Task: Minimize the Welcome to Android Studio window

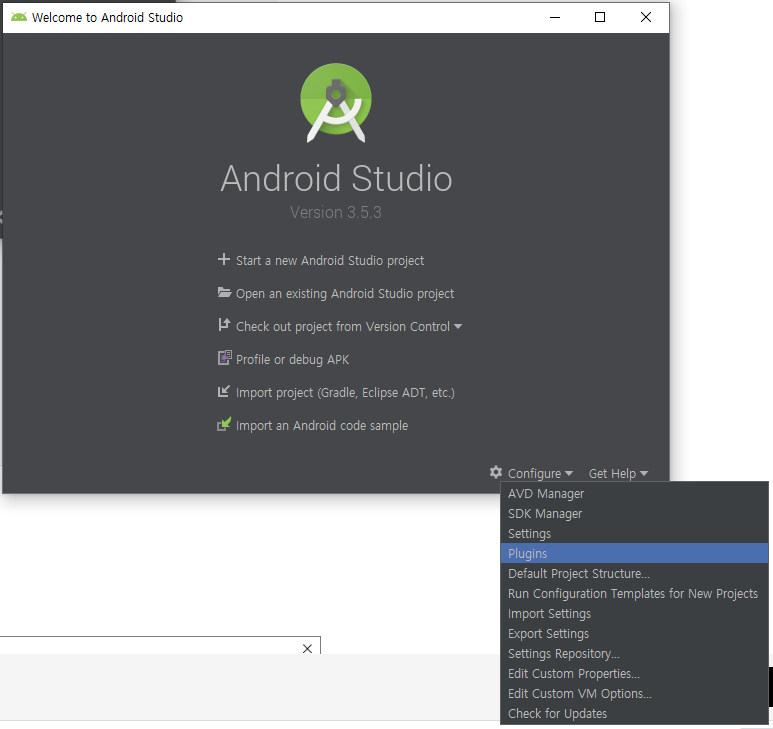Action: 555,17
